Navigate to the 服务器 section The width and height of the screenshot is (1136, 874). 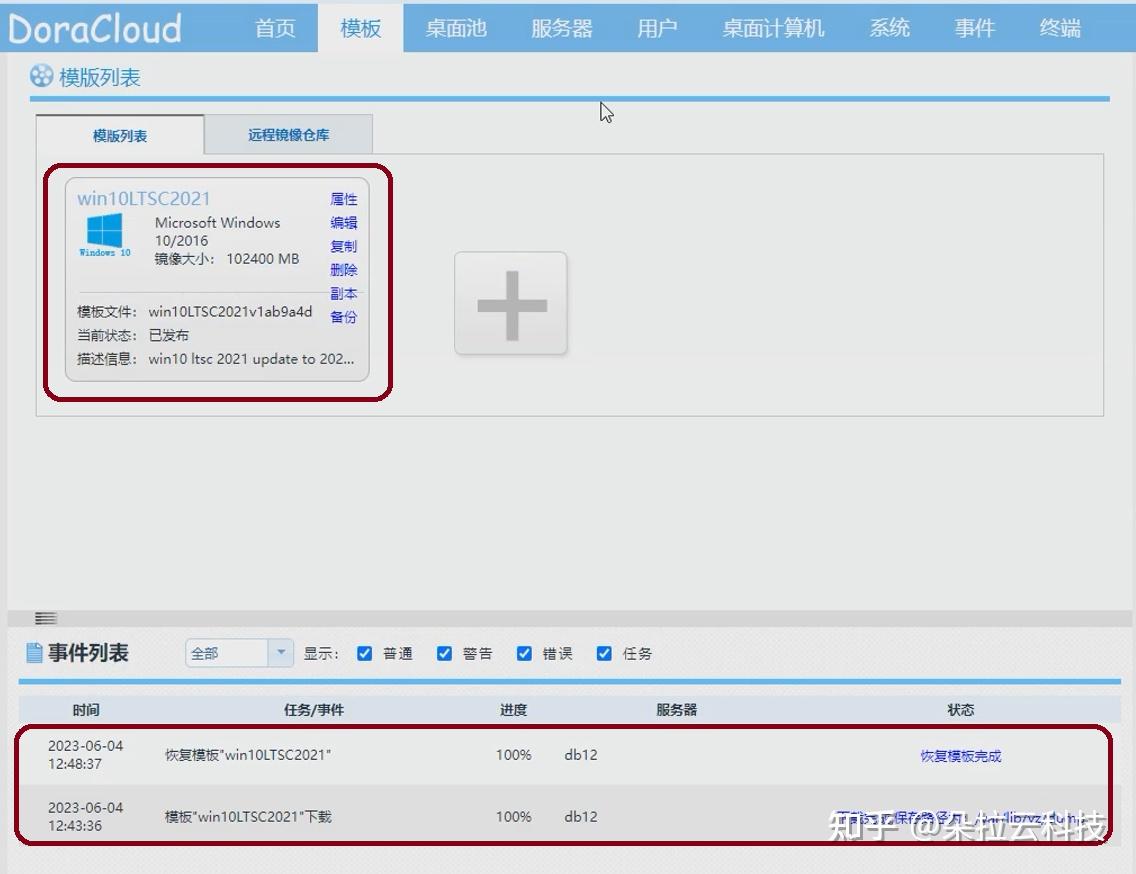pos(562,28)
